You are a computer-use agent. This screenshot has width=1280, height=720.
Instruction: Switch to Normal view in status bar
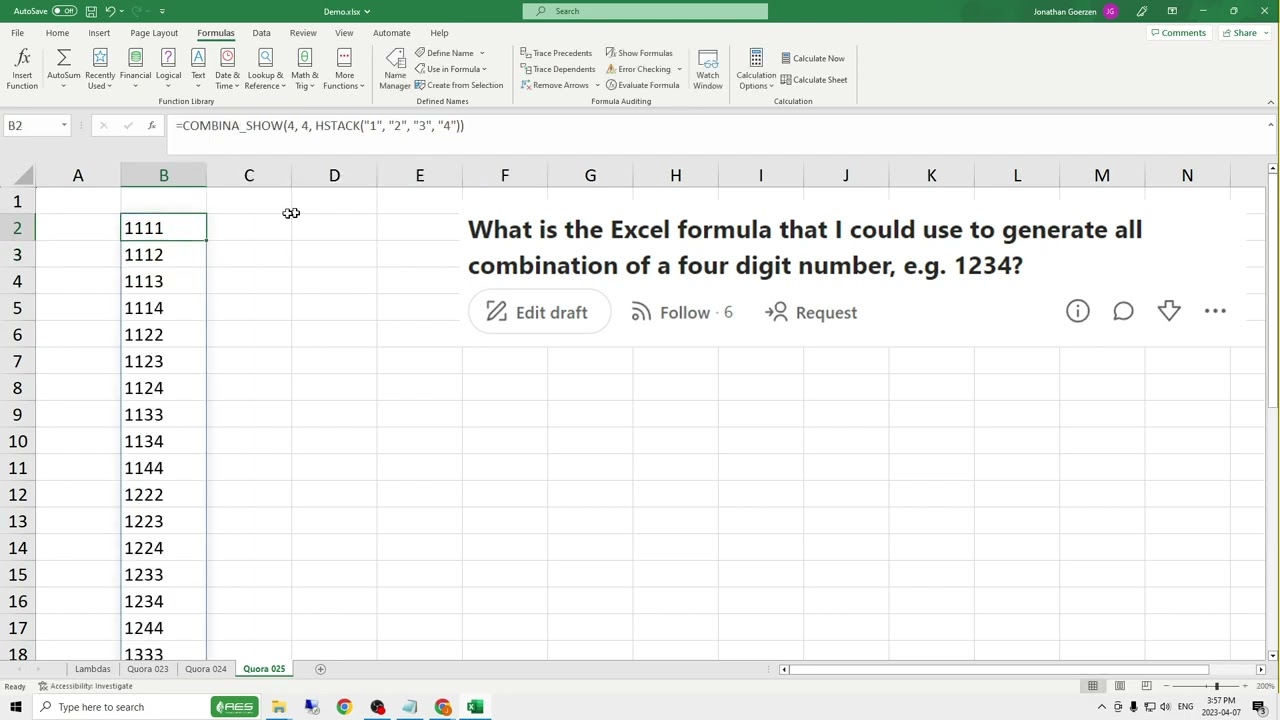1093,686
